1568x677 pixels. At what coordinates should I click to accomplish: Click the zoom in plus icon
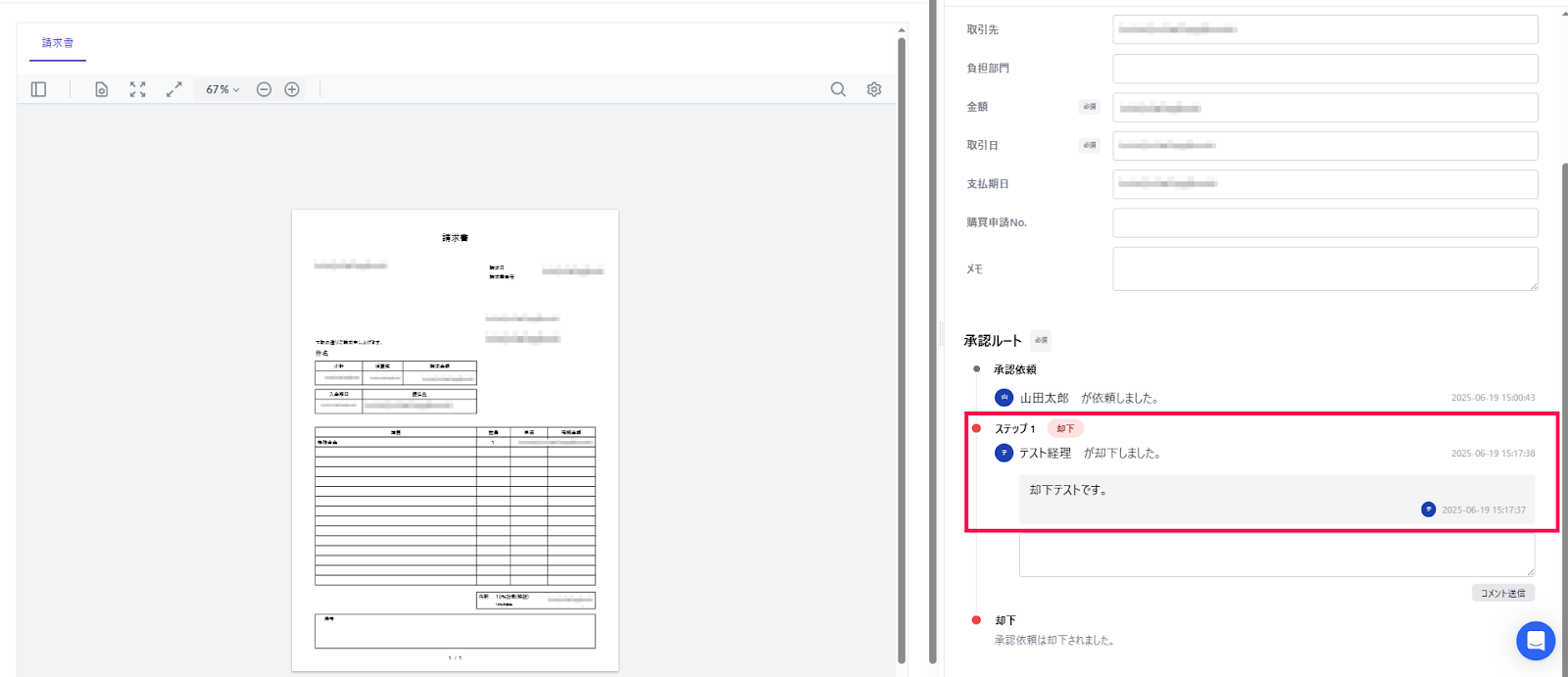(292, 89)
